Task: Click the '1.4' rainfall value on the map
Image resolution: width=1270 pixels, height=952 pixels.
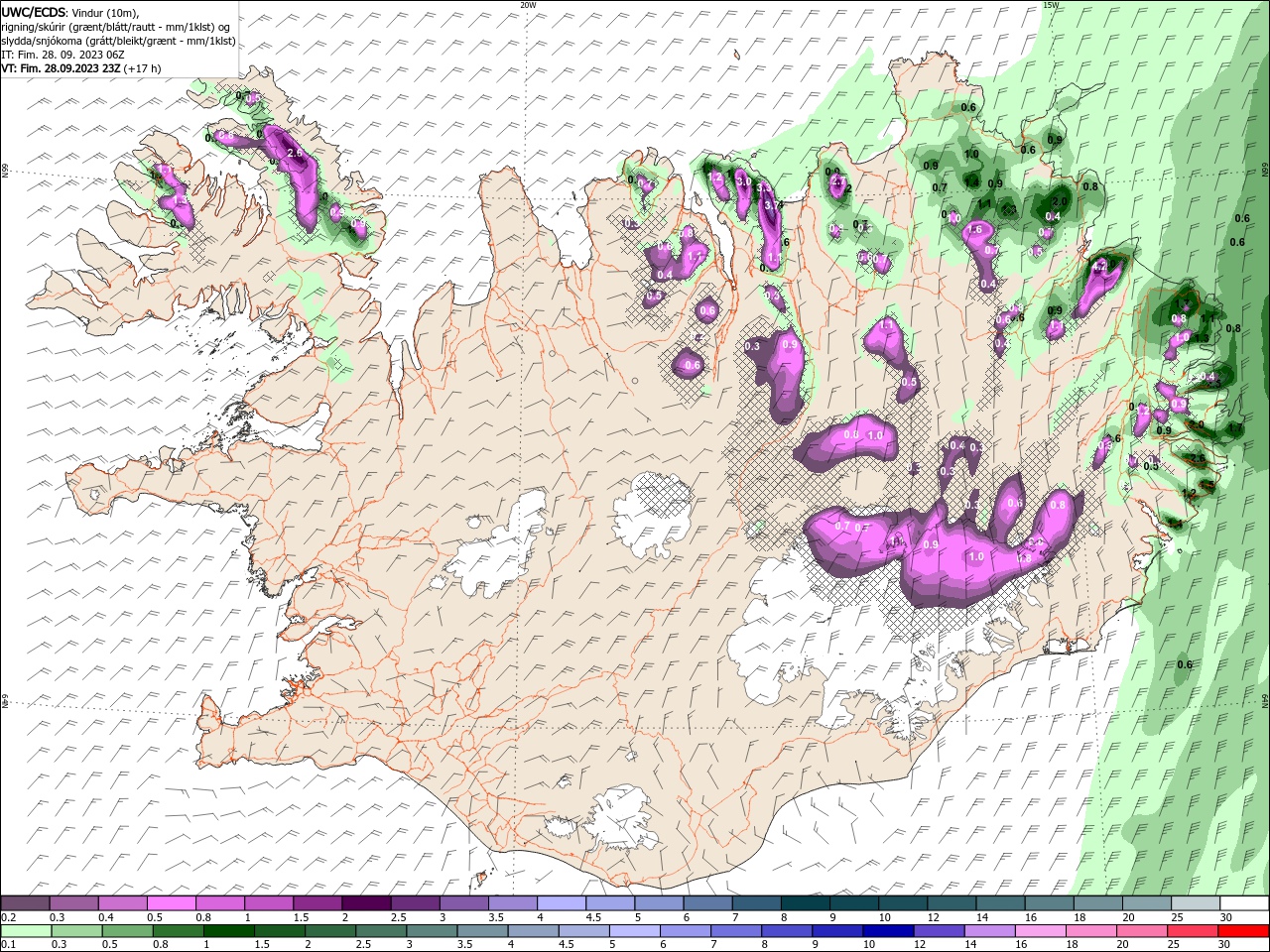Action: click(972, 182)
